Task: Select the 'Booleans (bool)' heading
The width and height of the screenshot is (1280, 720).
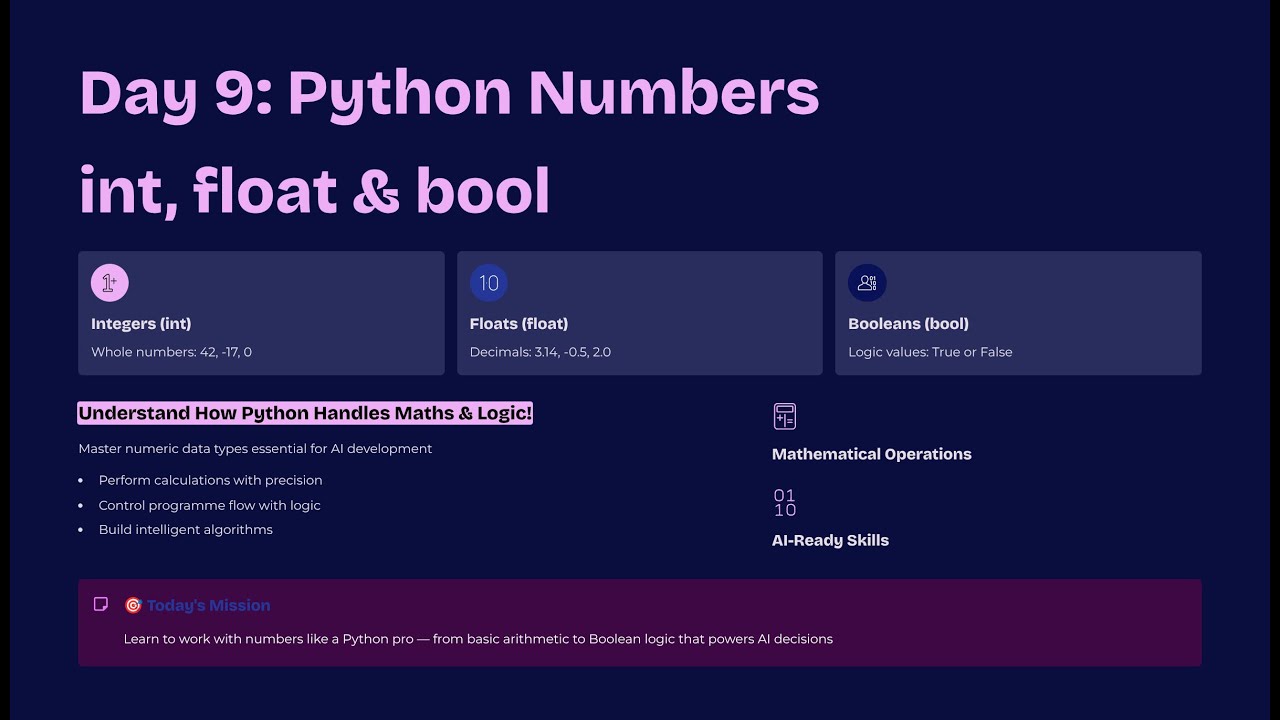Action: (908, 324)
